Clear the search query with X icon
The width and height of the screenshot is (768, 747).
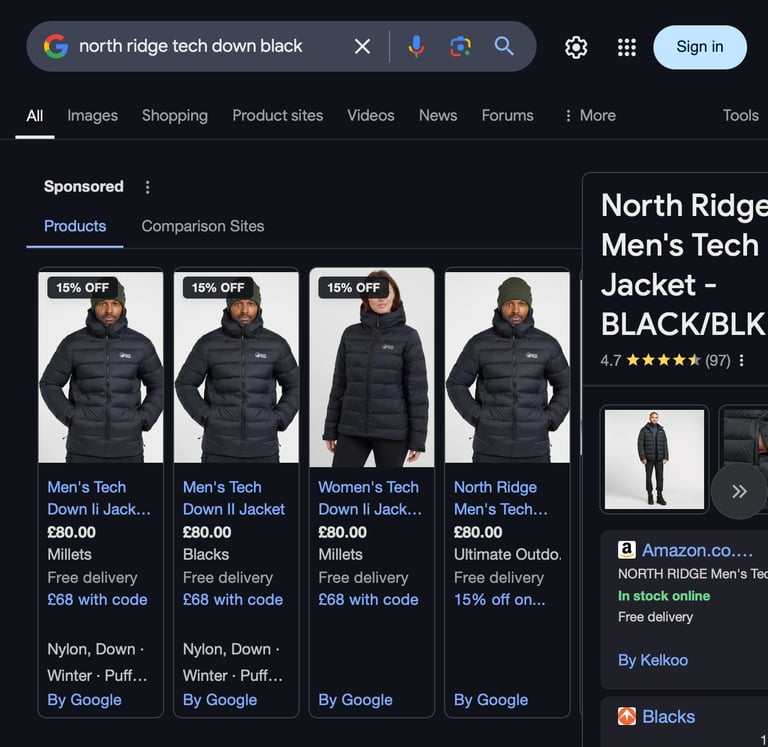362,47
